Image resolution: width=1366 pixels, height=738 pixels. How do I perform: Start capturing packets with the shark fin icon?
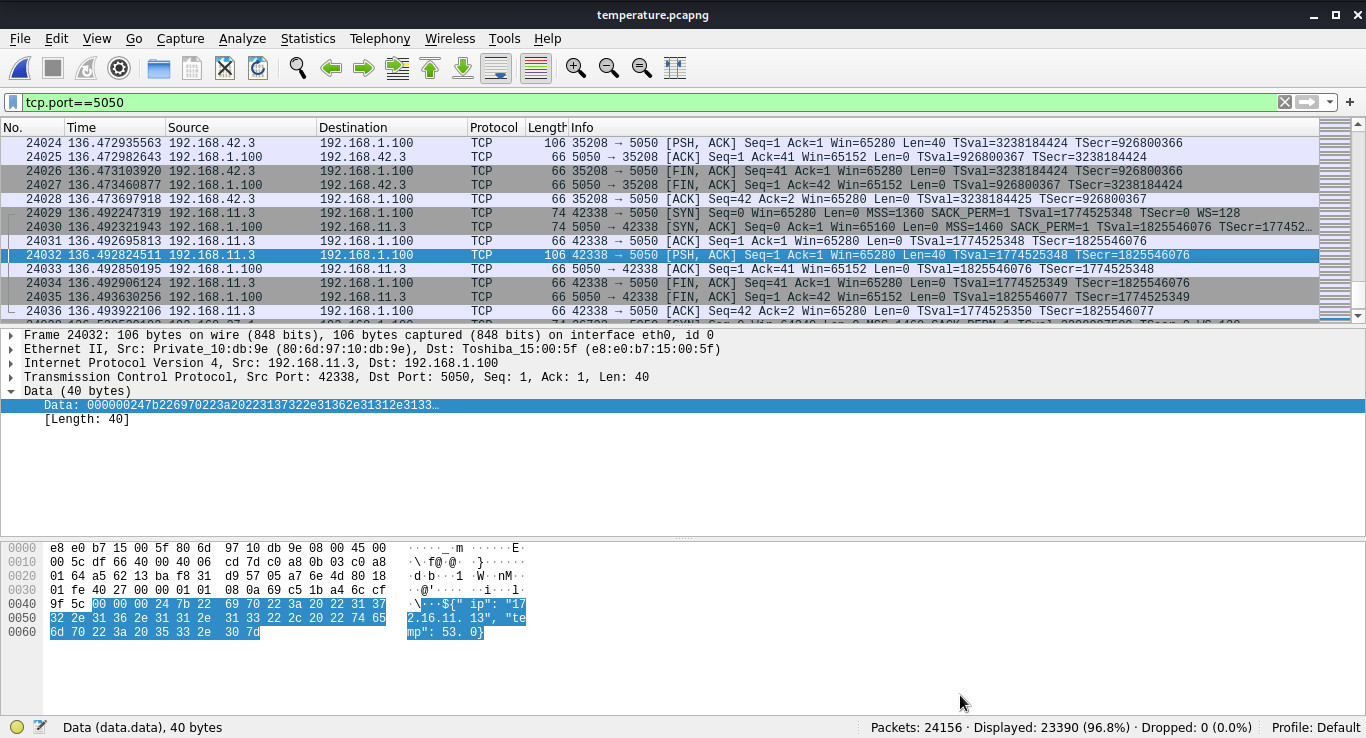click(x=20, y=68)
